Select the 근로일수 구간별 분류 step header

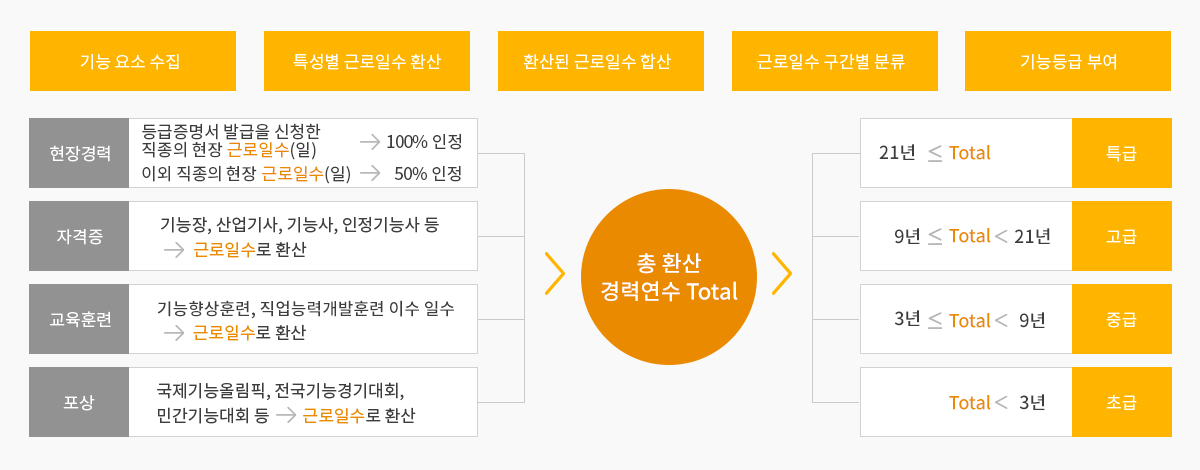(x=835, y=61)
